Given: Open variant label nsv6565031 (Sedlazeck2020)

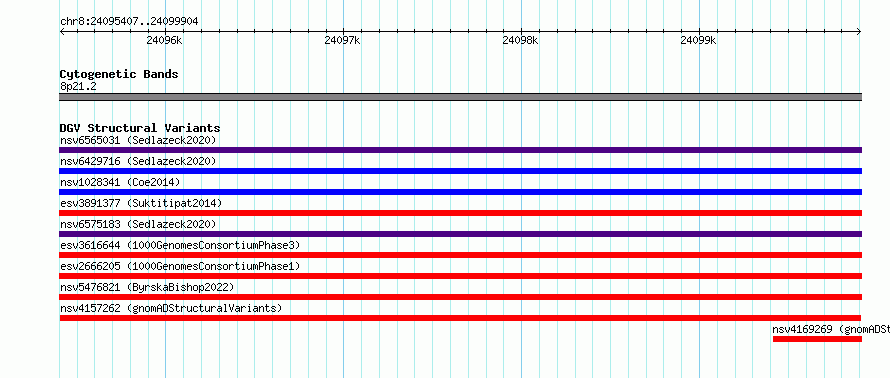Looking at the screenshot, I should (138, 140).
